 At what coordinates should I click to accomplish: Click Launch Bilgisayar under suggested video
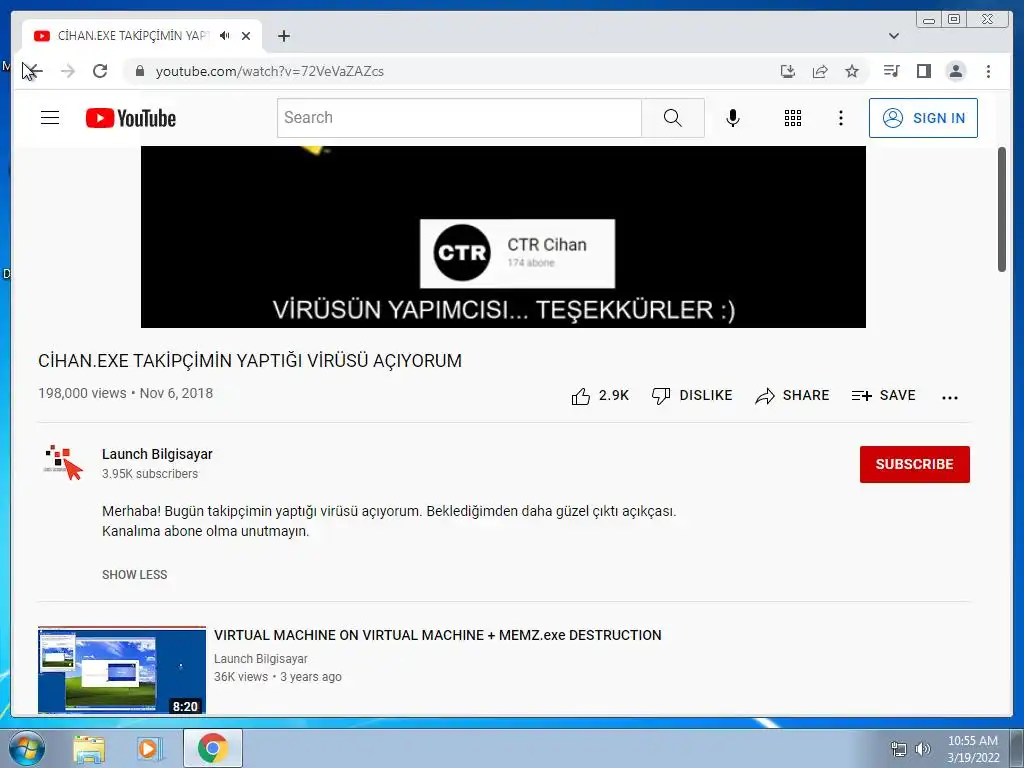(x=261, y=659)
